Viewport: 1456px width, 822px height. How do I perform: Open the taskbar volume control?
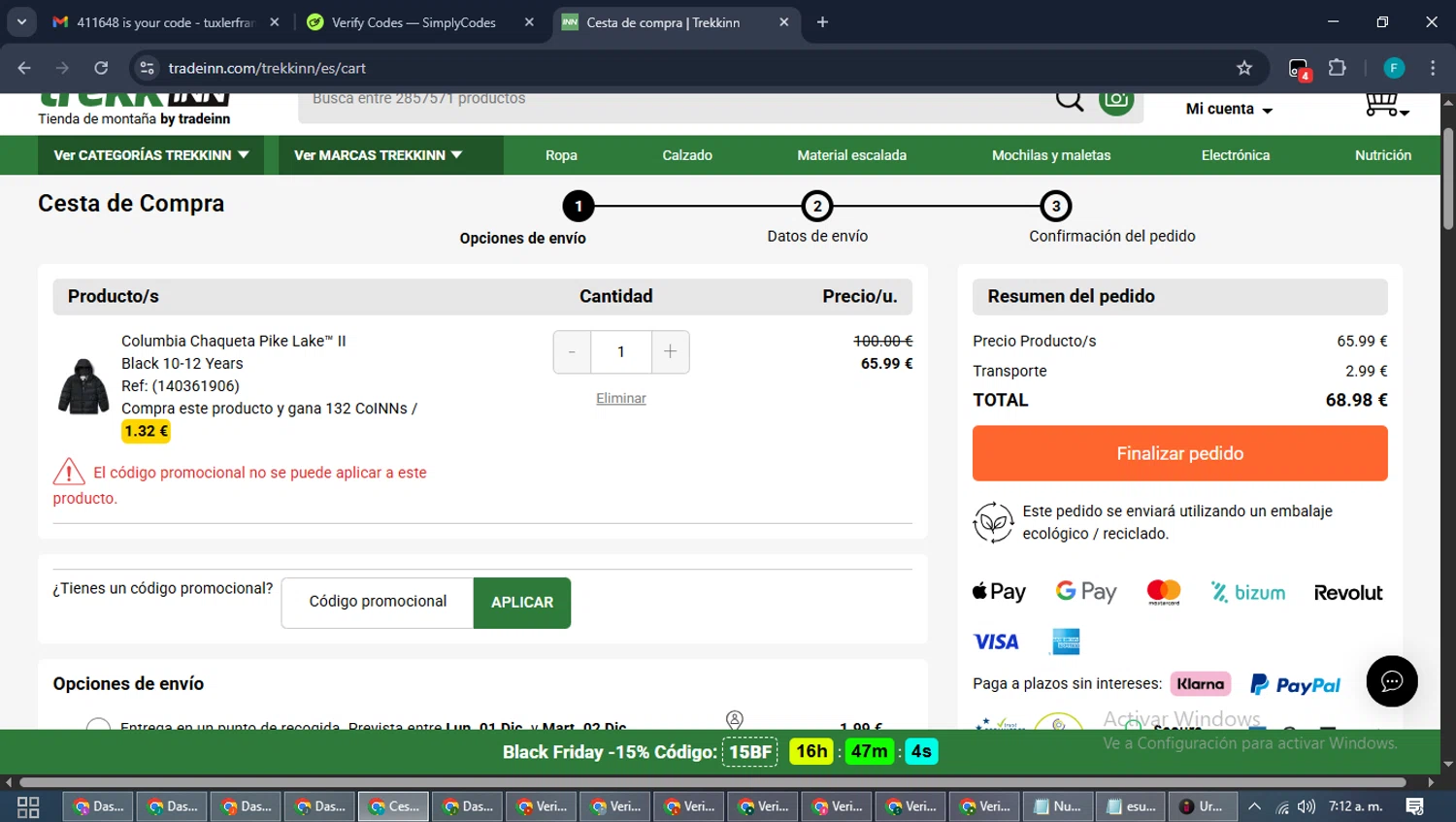1307,806
